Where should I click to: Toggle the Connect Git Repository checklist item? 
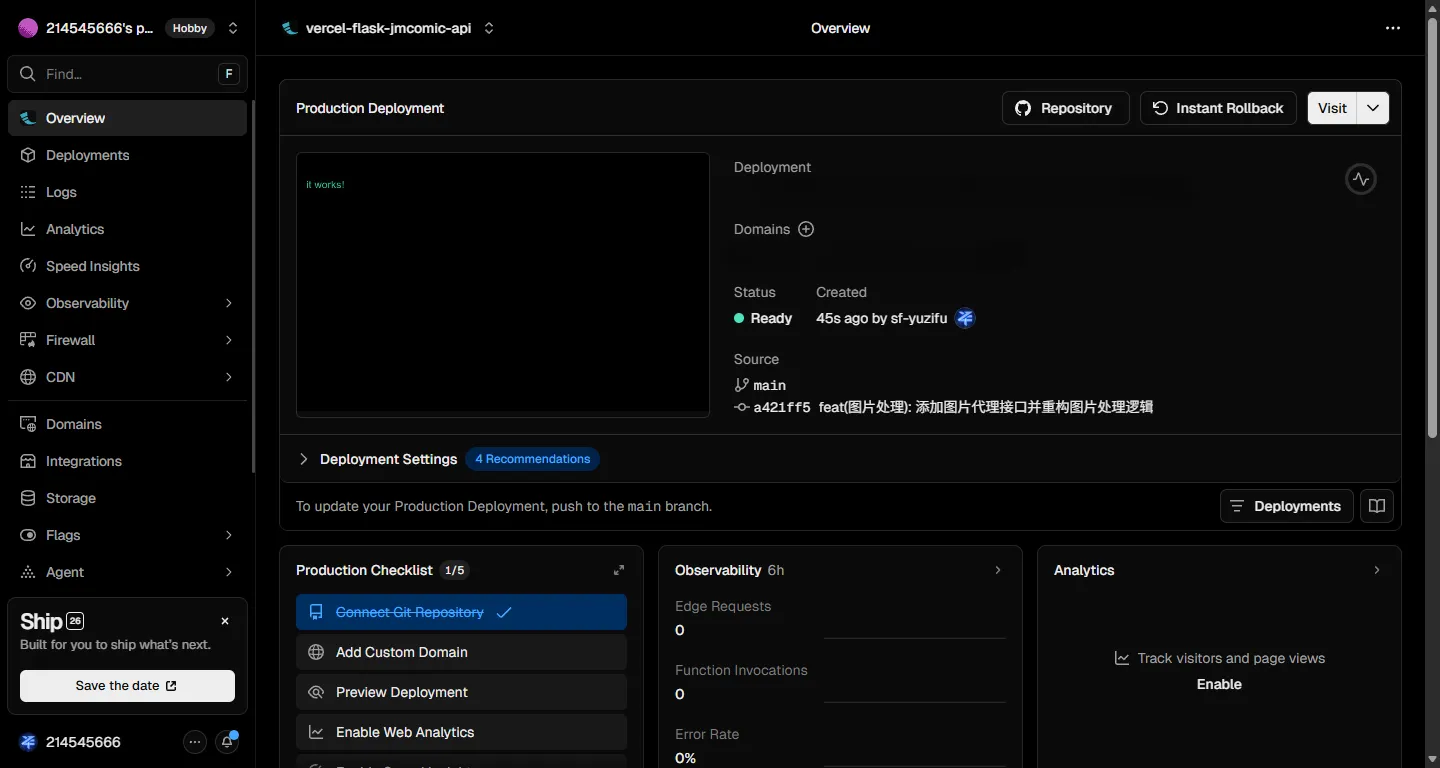point(461,612)
